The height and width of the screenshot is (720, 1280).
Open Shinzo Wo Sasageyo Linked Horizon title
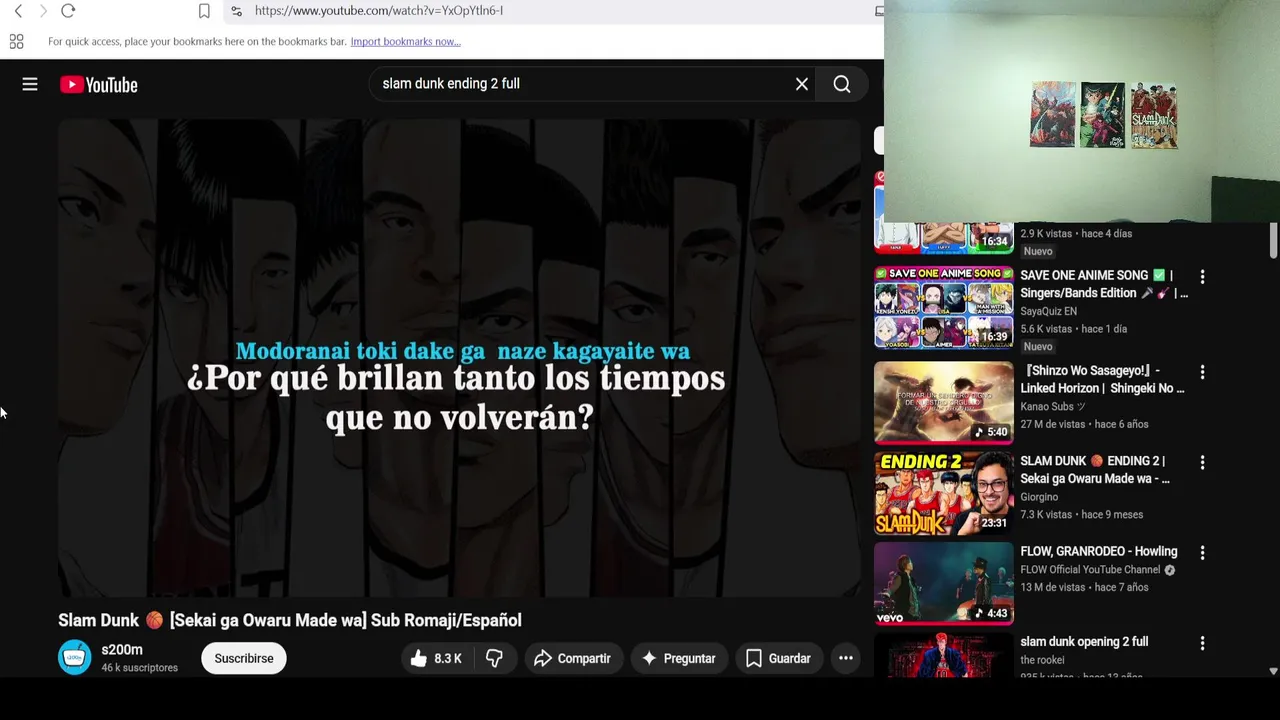[1102, 379]
